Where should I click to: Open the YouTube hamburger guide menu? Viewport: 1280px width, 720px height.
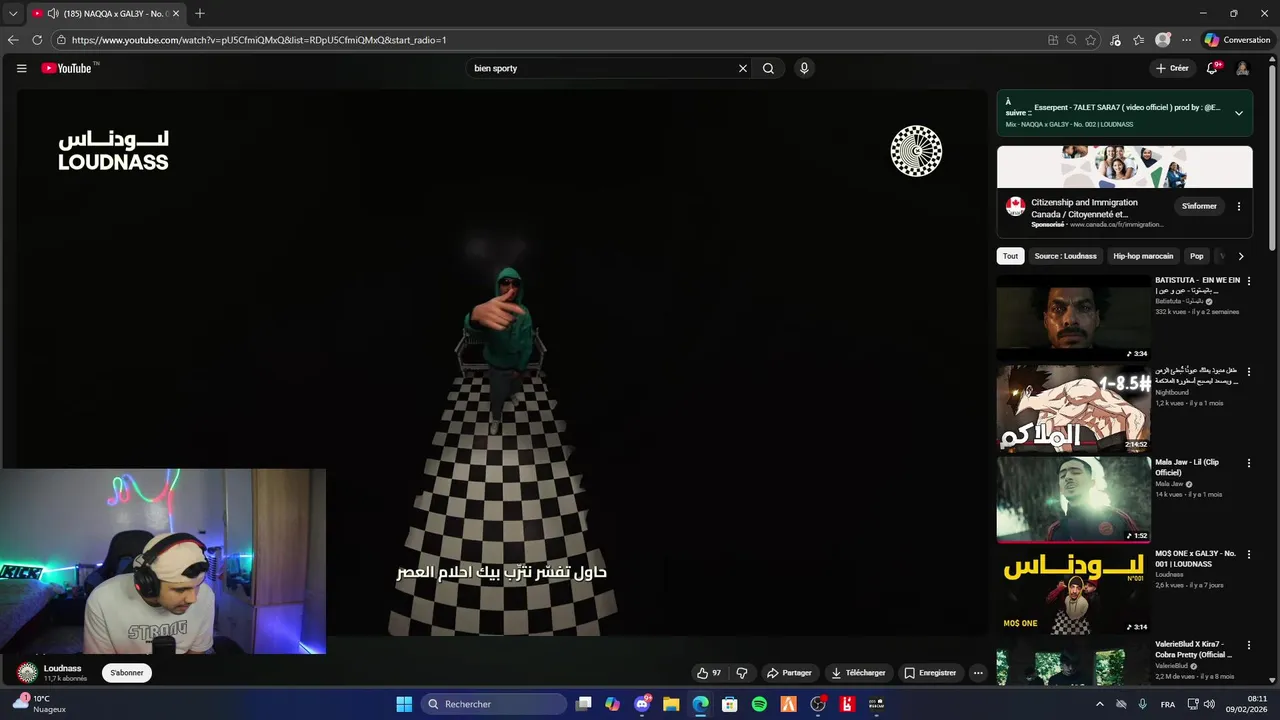(x=21, y=68)
